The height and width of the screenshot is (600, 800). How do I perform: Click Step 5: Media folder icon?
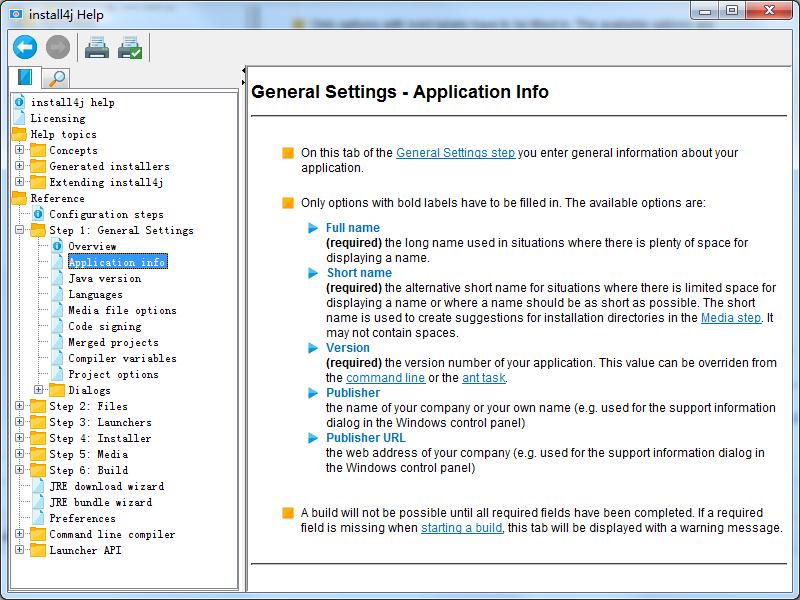pos(38,454)
